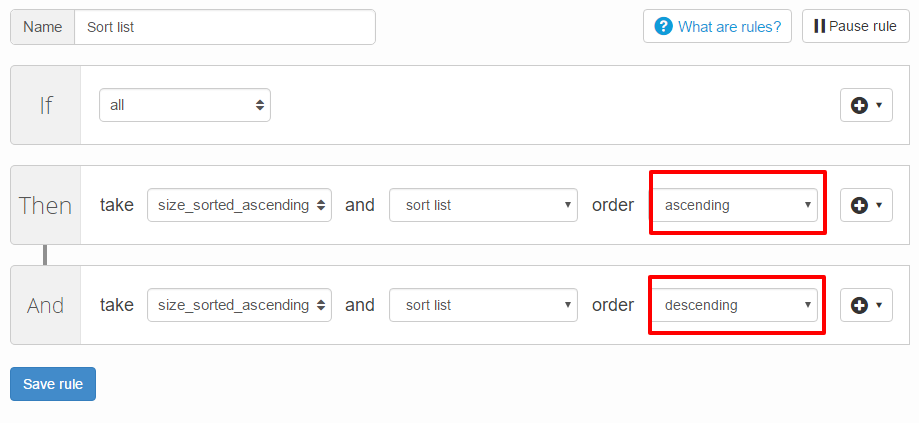Open the And row size_sorted_ascending dropdown
919x423 pixels.
[239, 305]
